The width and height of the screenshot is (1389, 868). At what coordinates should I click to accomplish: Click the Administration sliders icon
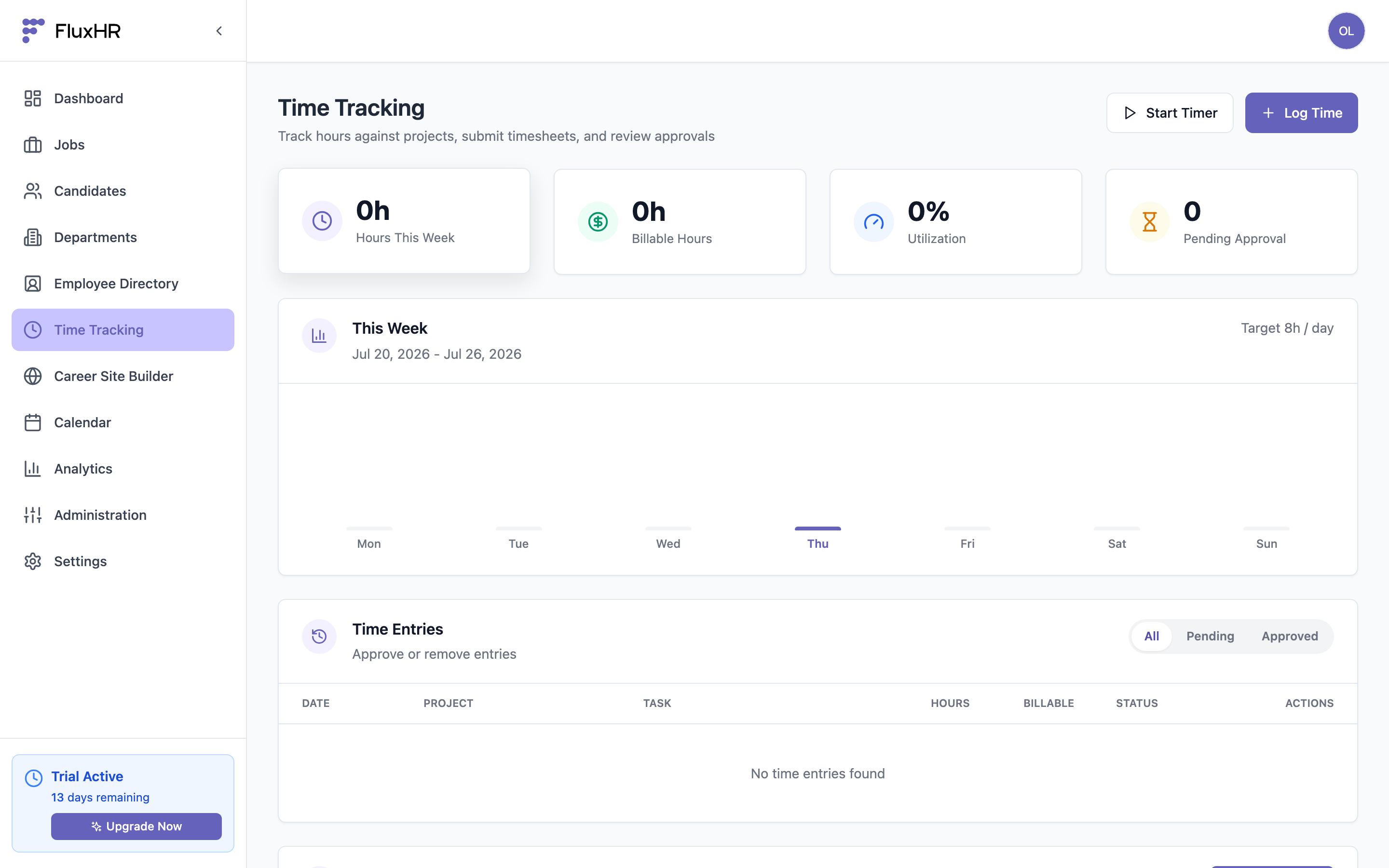coord(33,515)
